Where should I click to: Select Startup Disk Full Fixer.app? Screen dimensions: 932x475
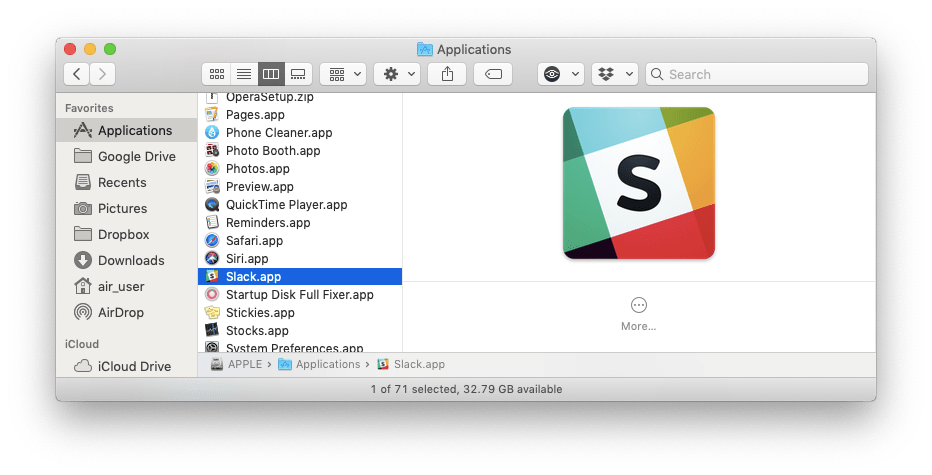pos(300,295)
